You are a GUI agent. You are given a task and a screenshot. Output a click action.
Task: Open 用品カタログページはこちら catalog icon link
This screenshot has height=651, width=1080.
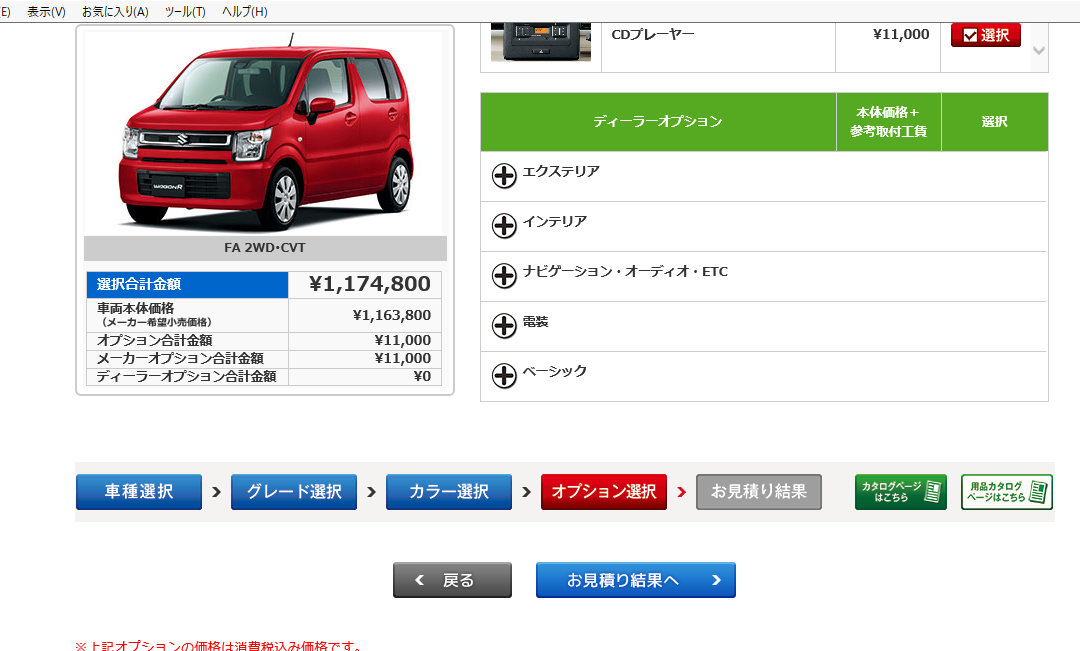tap(1007, 492)
